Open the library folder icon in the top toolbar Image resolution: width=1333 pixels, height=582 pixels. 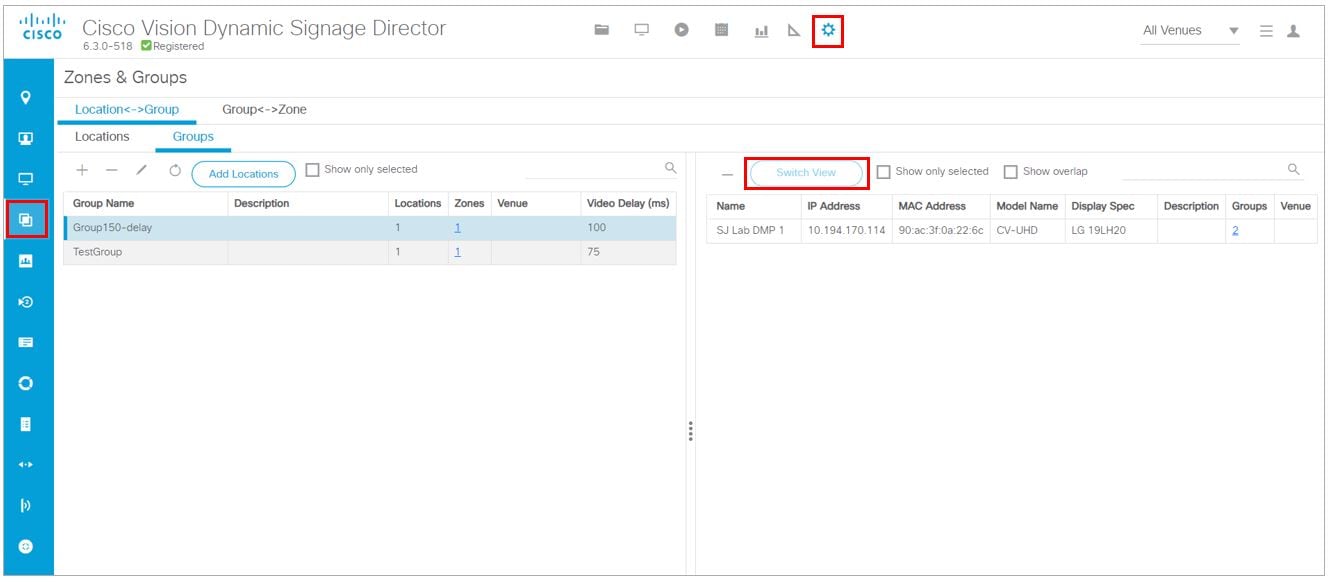[x=601, y=30]
